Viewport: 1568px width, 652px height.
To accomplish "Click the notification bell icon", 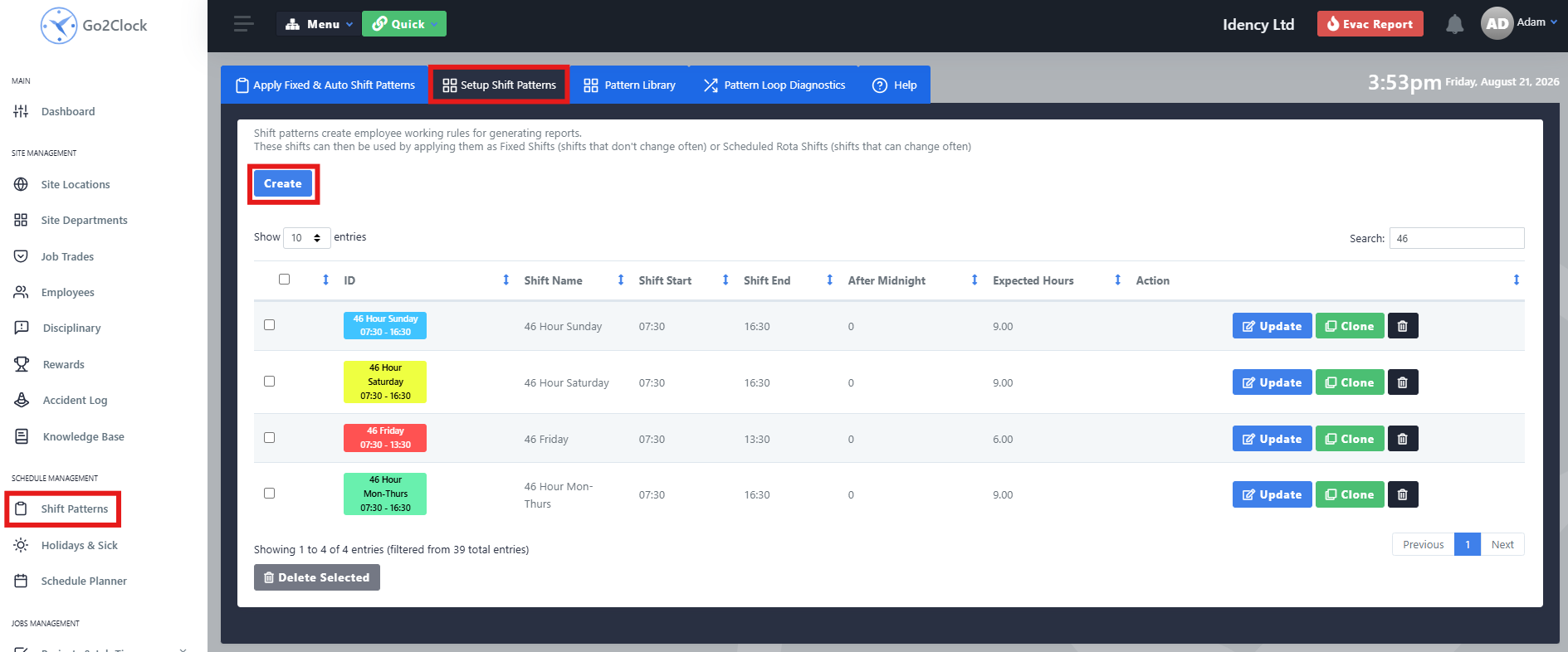I will click(x=1454, y=24).
